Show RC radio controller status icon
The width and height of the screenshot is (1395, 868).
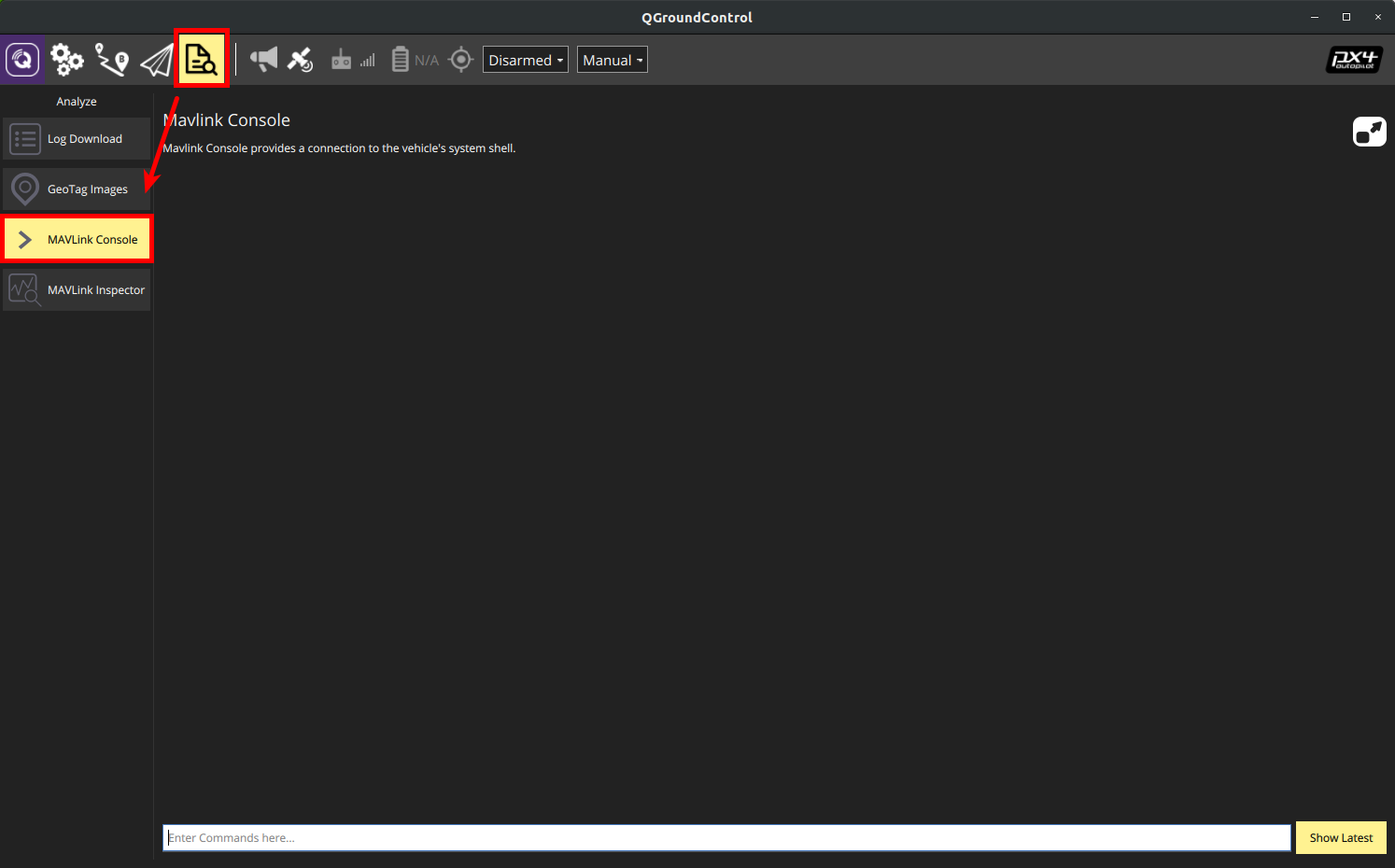tap(342, 60)
